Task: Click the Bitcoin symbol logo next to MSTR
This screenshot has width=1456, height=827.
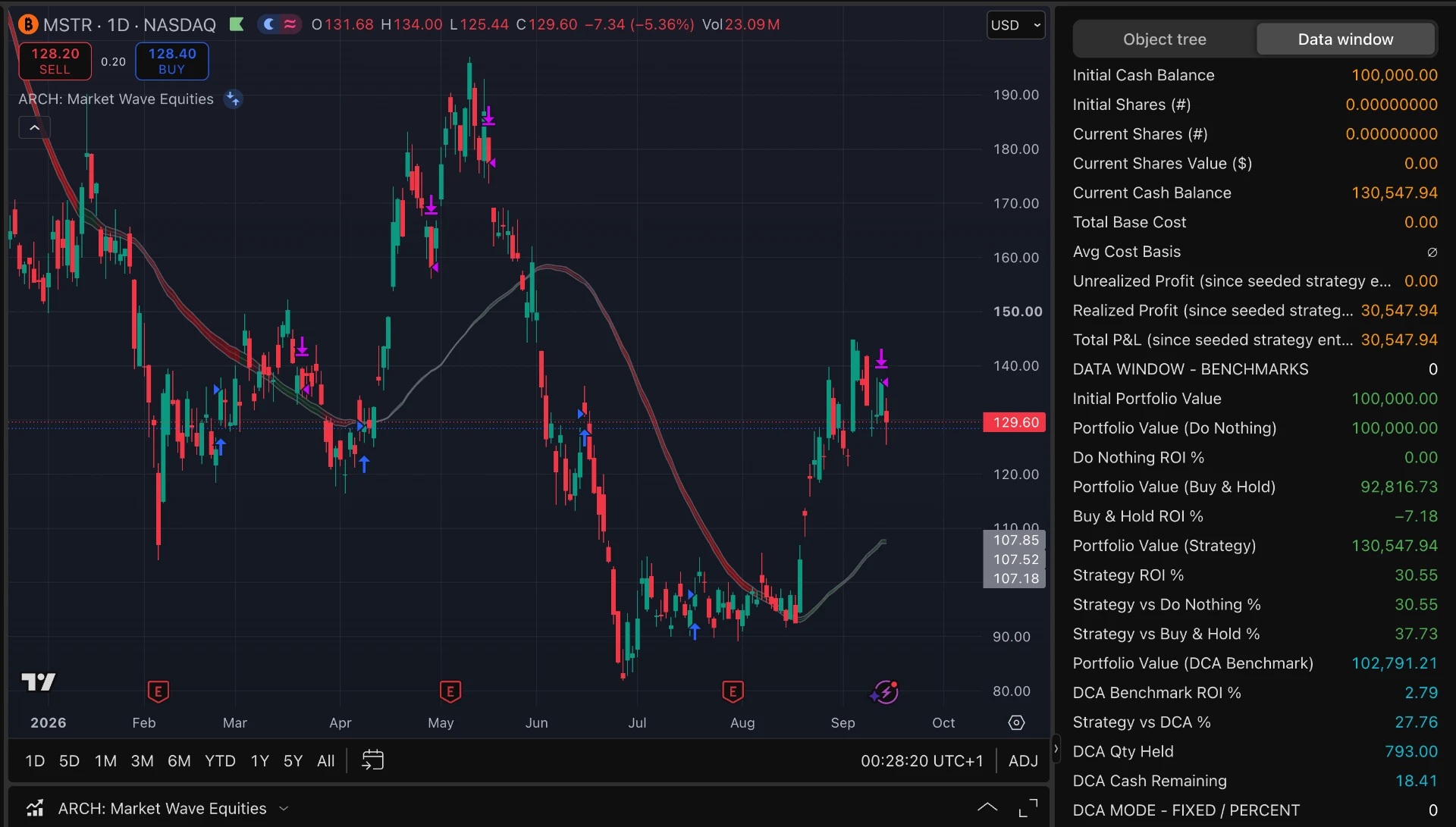Action: click(28, 24)
